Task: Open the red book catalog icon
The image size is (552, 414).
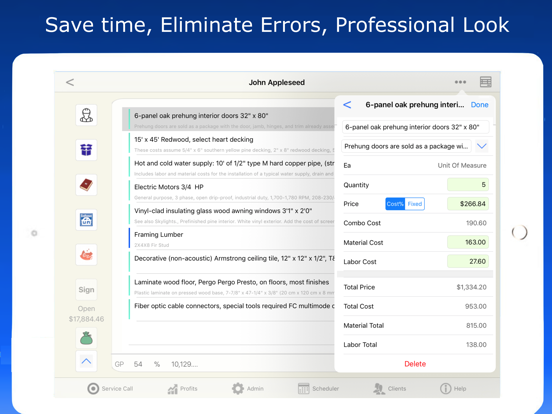Action: coord(86,185)
